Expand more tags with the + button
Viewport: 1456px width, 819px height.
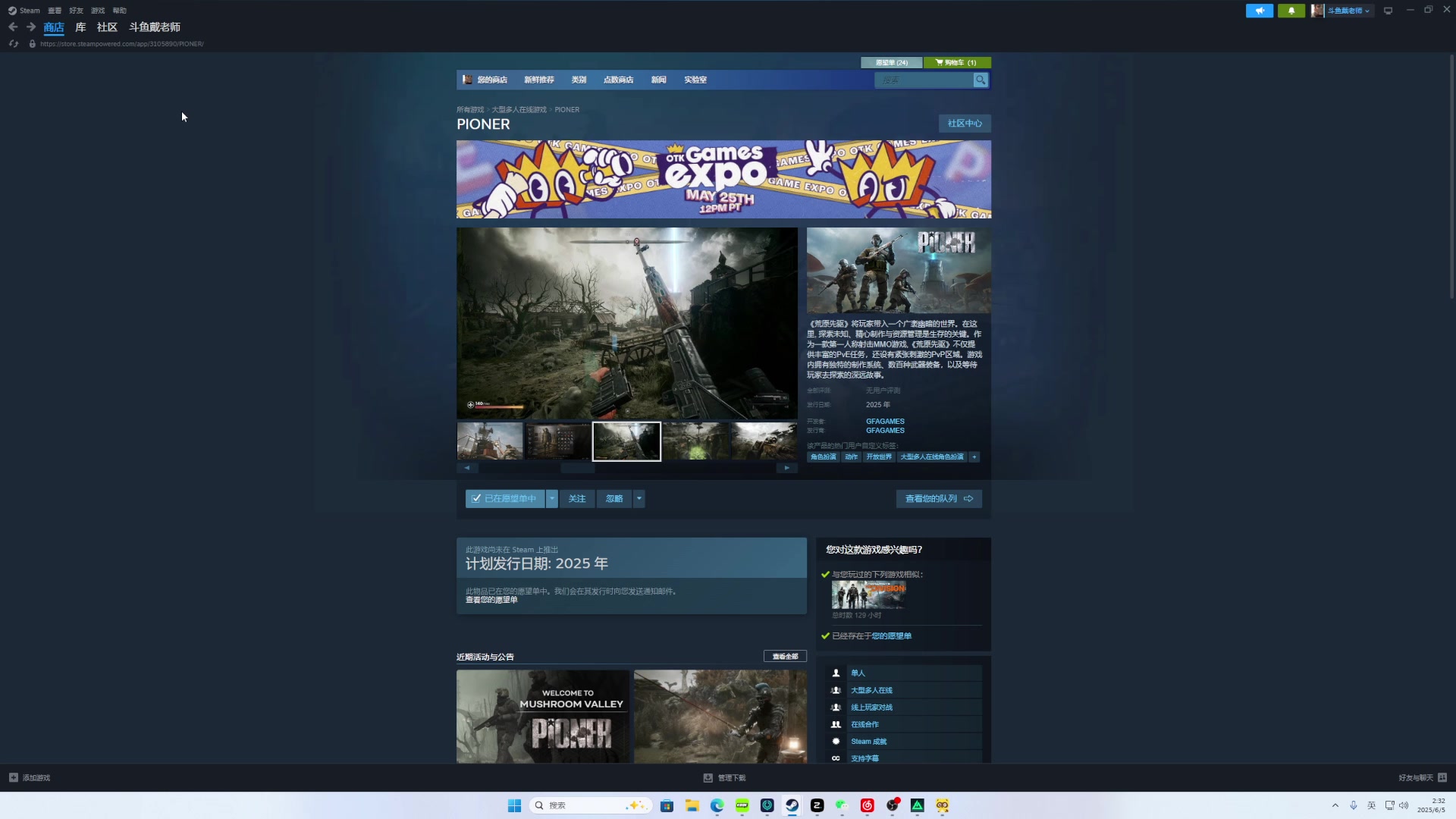tap(974, 457)
